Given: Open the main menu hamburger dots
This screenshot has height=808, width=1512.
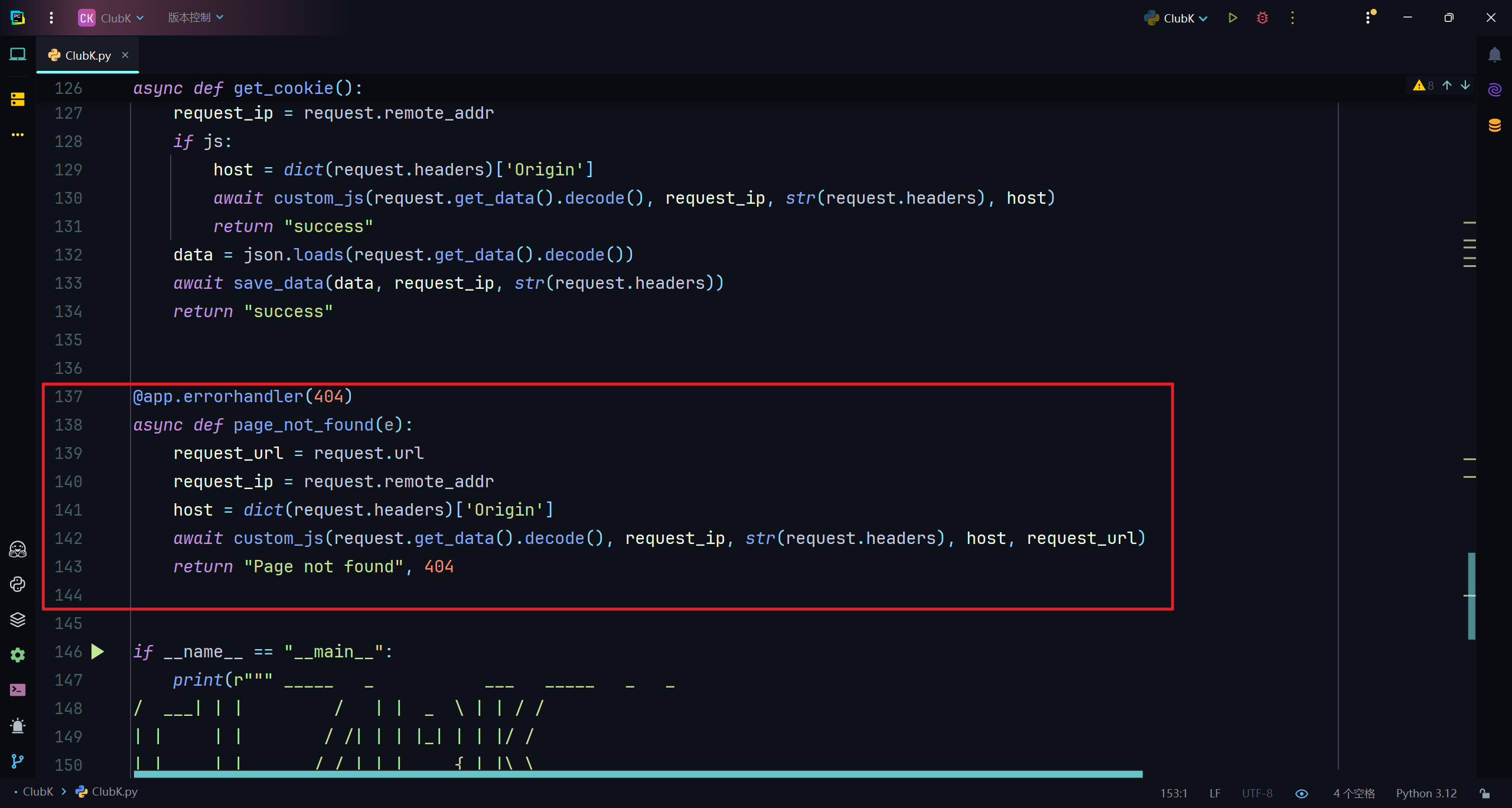Looking at the screenshot, I should point(51,18).
